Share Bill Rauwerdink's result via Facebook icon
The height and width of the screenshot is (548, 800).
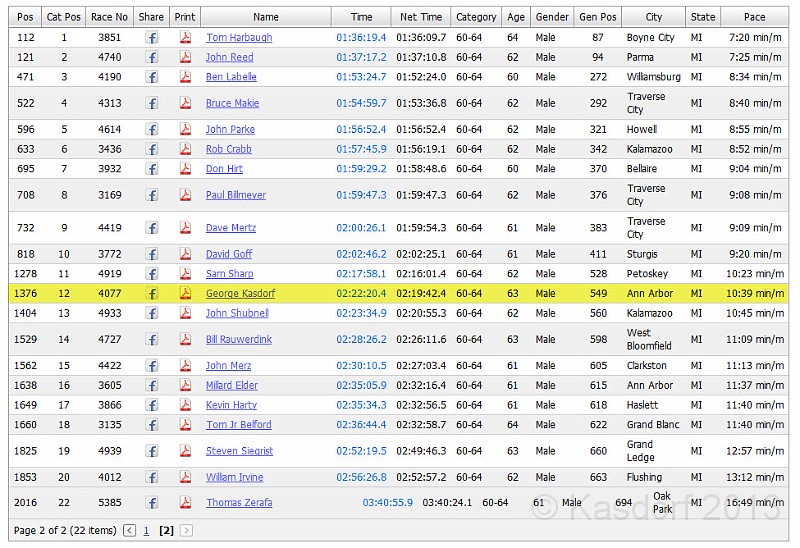point(152,340)
